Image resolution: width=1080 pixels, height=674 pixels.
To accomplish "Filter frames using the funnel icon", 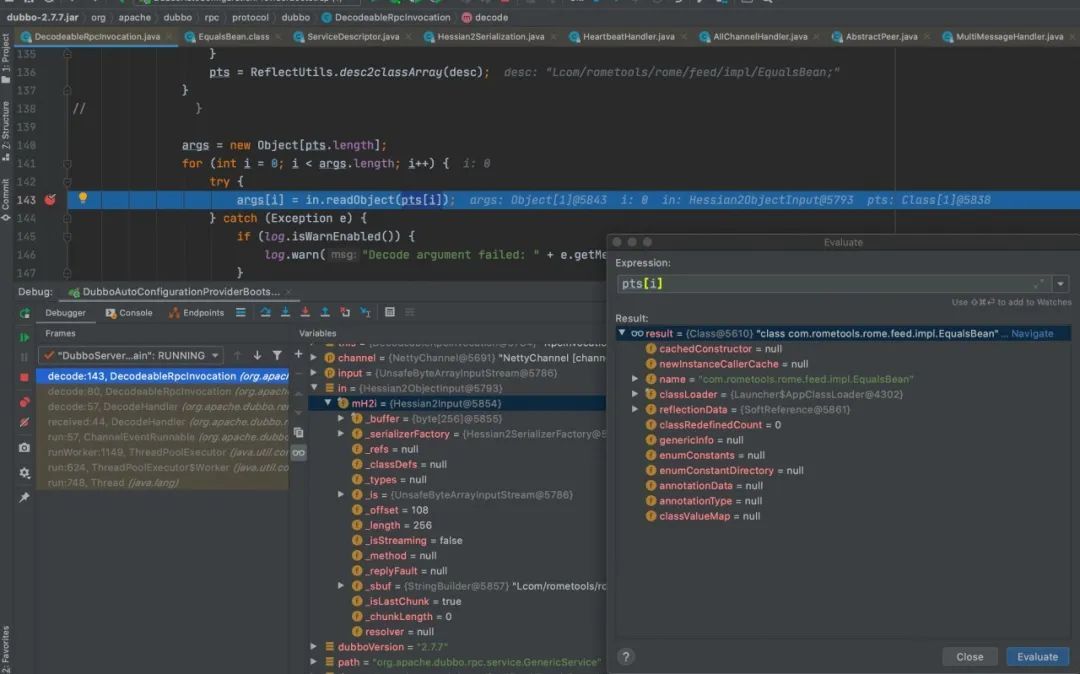I will tap(277, 355).
